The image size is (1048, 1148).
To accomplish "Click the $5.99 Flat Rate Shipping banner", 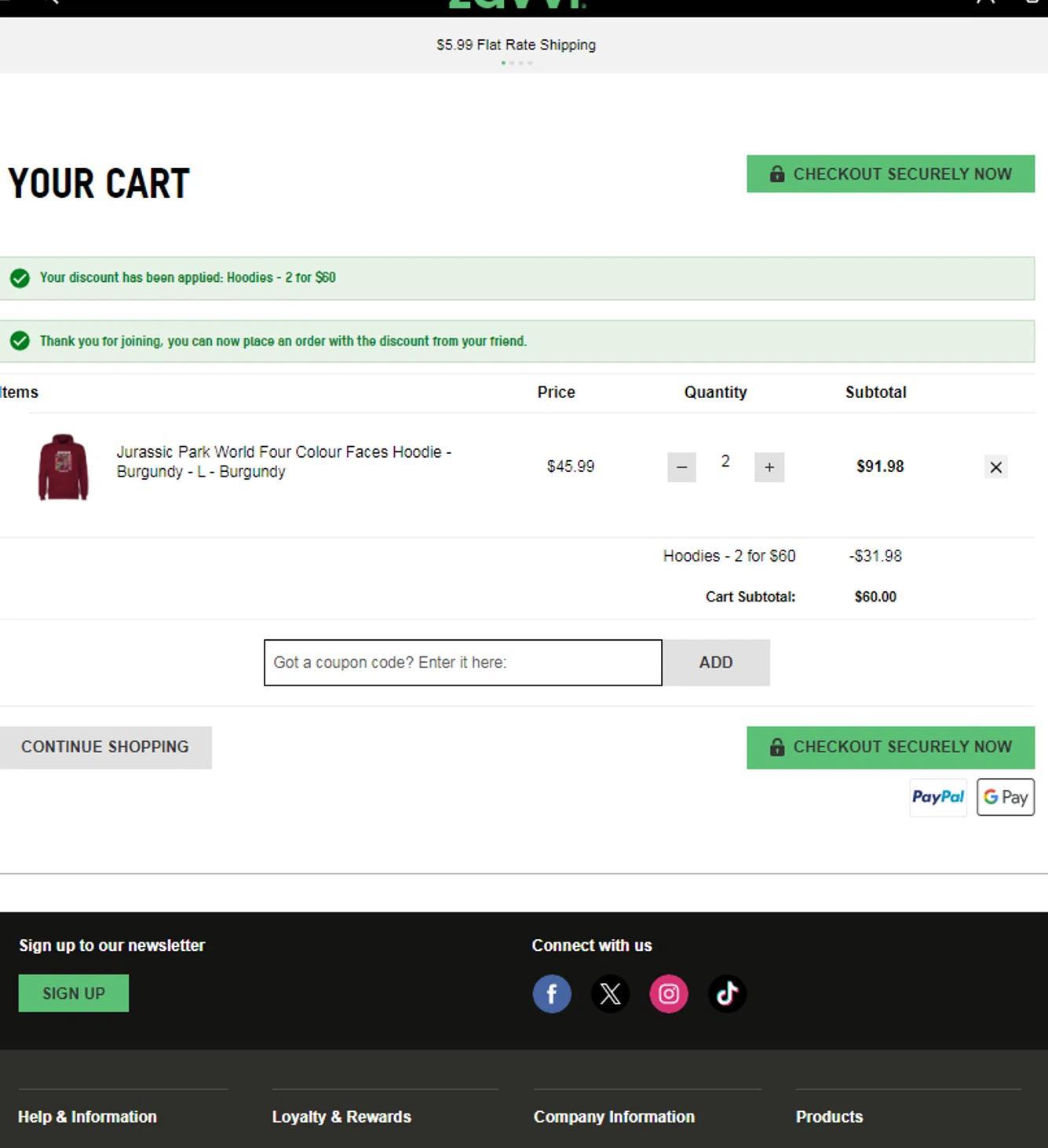I will pyautogui.click(x=516, y=45).
